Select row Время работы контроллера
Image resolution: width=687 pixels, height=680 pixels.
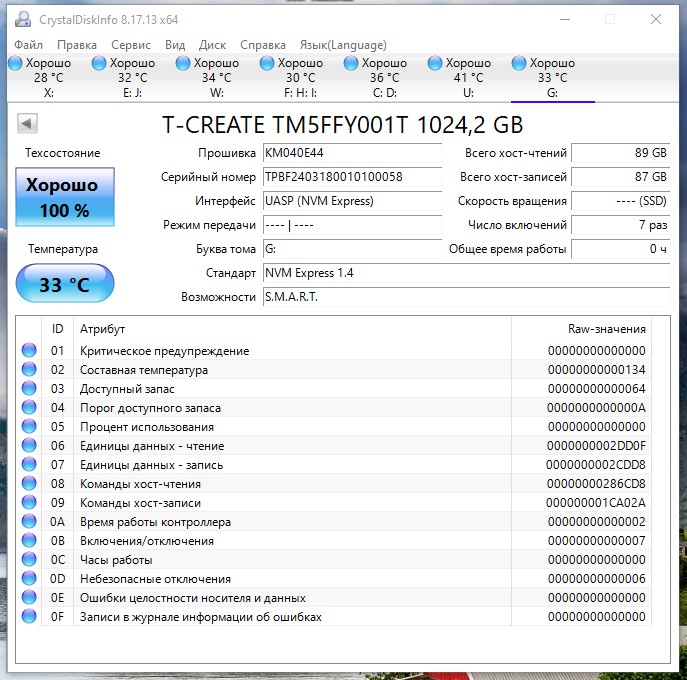click(334, 522)
